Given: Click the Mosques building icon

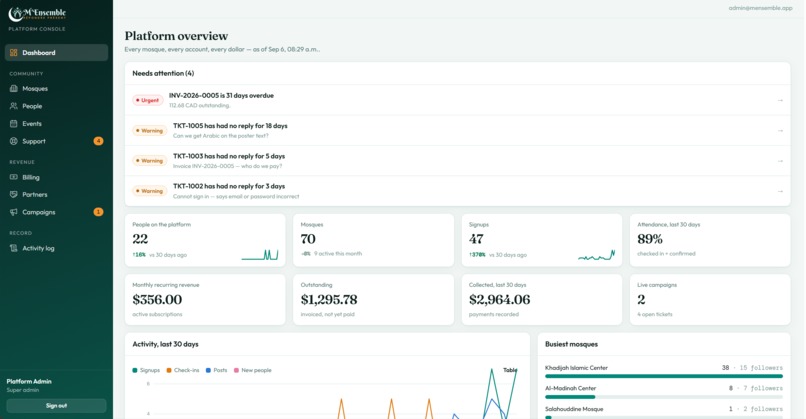Looking at the screenshot, I should click(14, 88).
